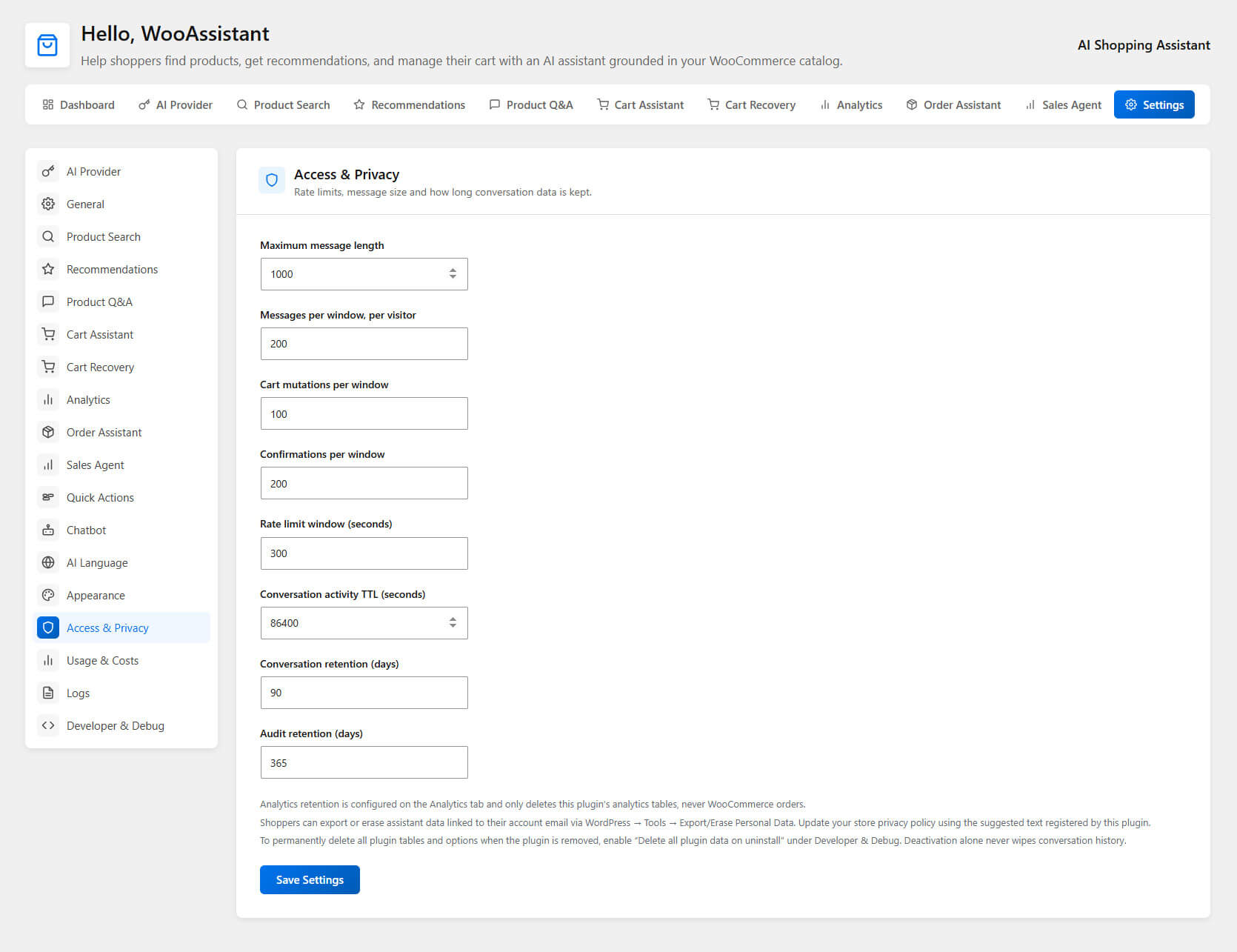Click the 'Rate limits, message size' subtitle text
The height and width of the screenshot is (952, 1237).
coord(443,193)
